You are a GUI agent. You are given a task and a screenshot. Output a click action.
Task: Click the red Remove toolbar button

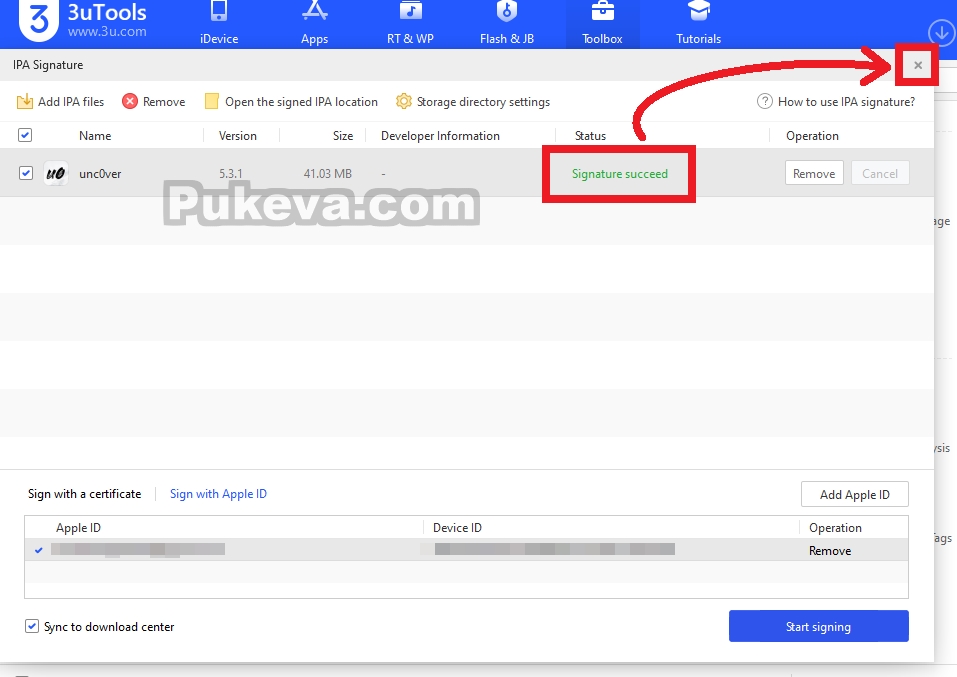[x=153, y=101]
